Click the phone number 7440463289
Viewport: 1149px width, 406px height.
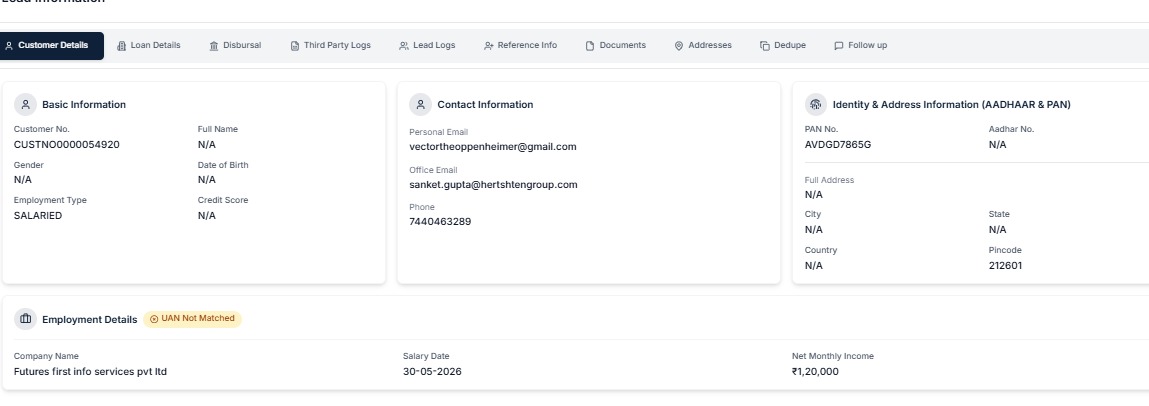(440, 221)
